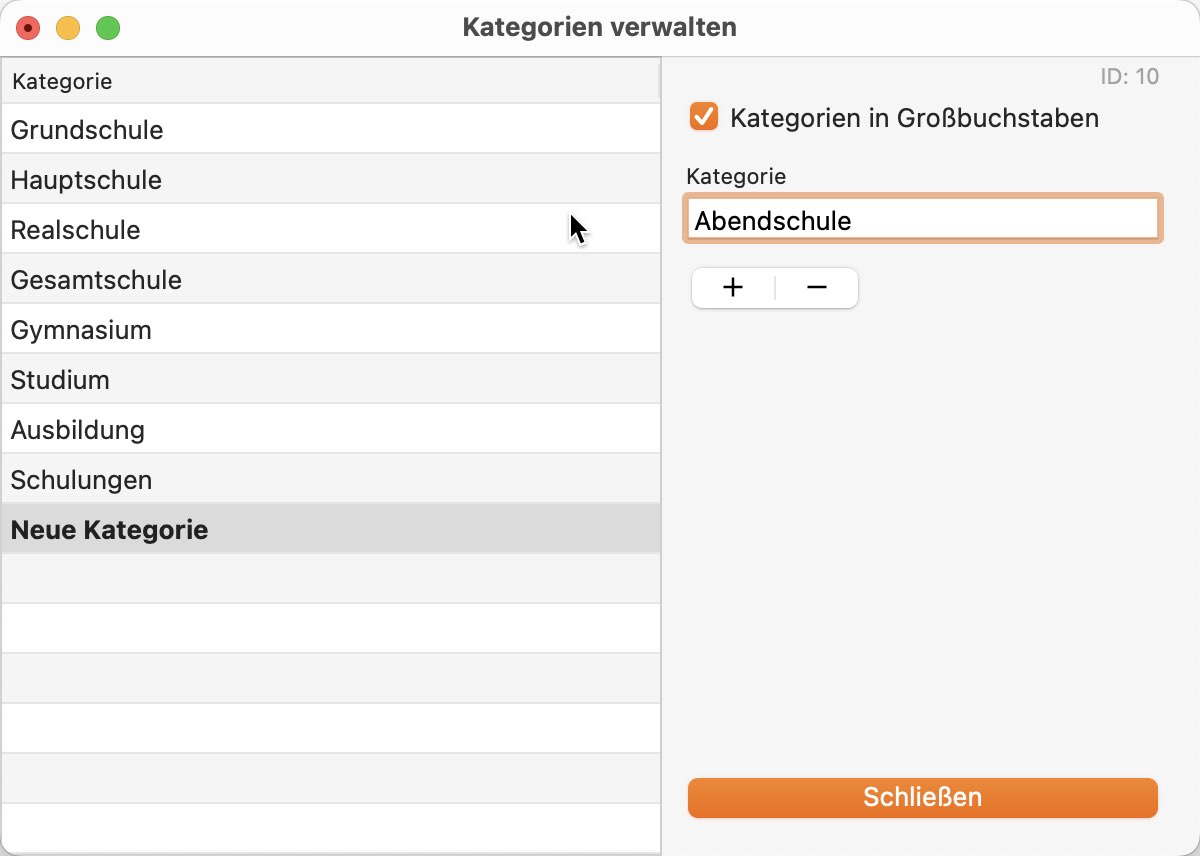Remove selected category with minus button
Image resolution: width=1200 pixels, height=856 pixels.
tap(817, 288)
